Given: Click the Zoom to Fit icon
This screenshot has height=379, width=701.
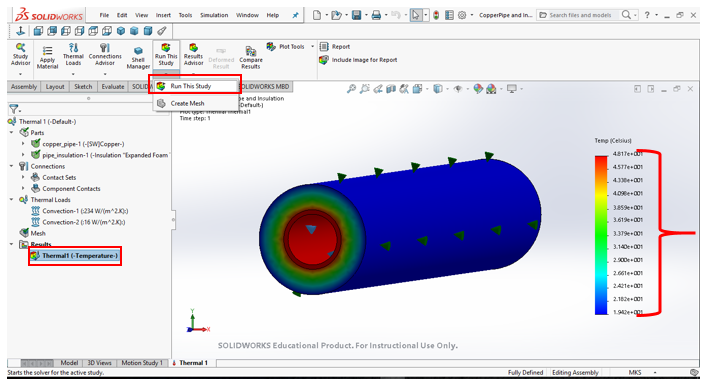Looking at the screenshot, I should (351, 89).
